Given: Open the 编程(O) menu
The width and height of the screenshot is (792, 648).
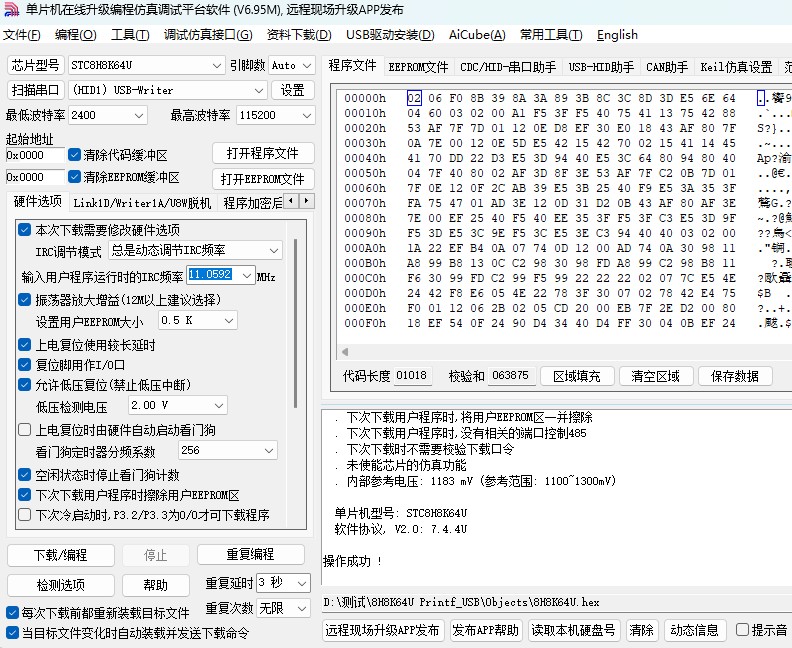Looking at the screenshot, I should (x=75, y=35).
